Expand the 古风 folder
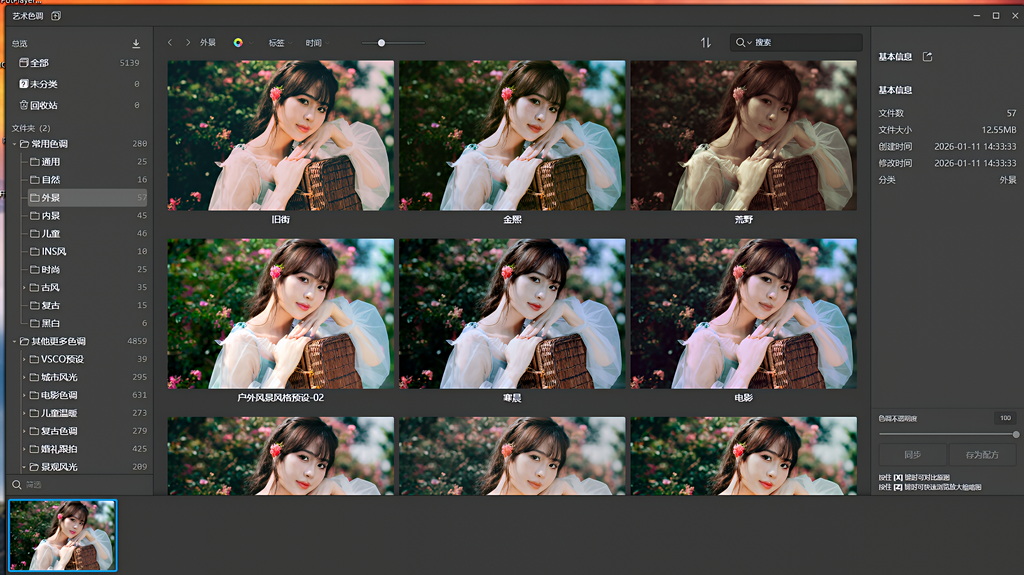 [24, 287]
